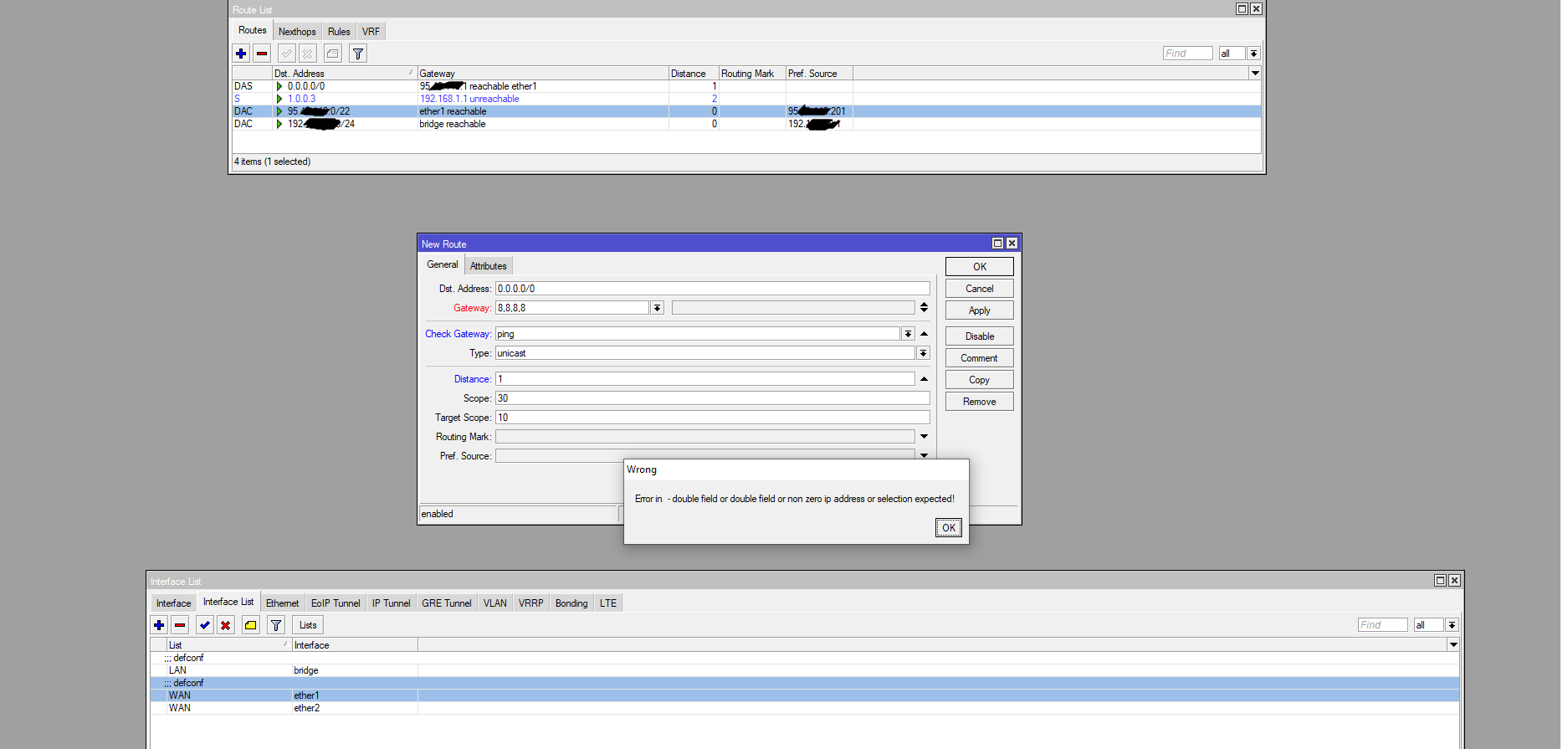The height and width of the screenshot is (749, 1568).
Task: Click the blue plus icon in Route List
Action: tap(241, 54)
